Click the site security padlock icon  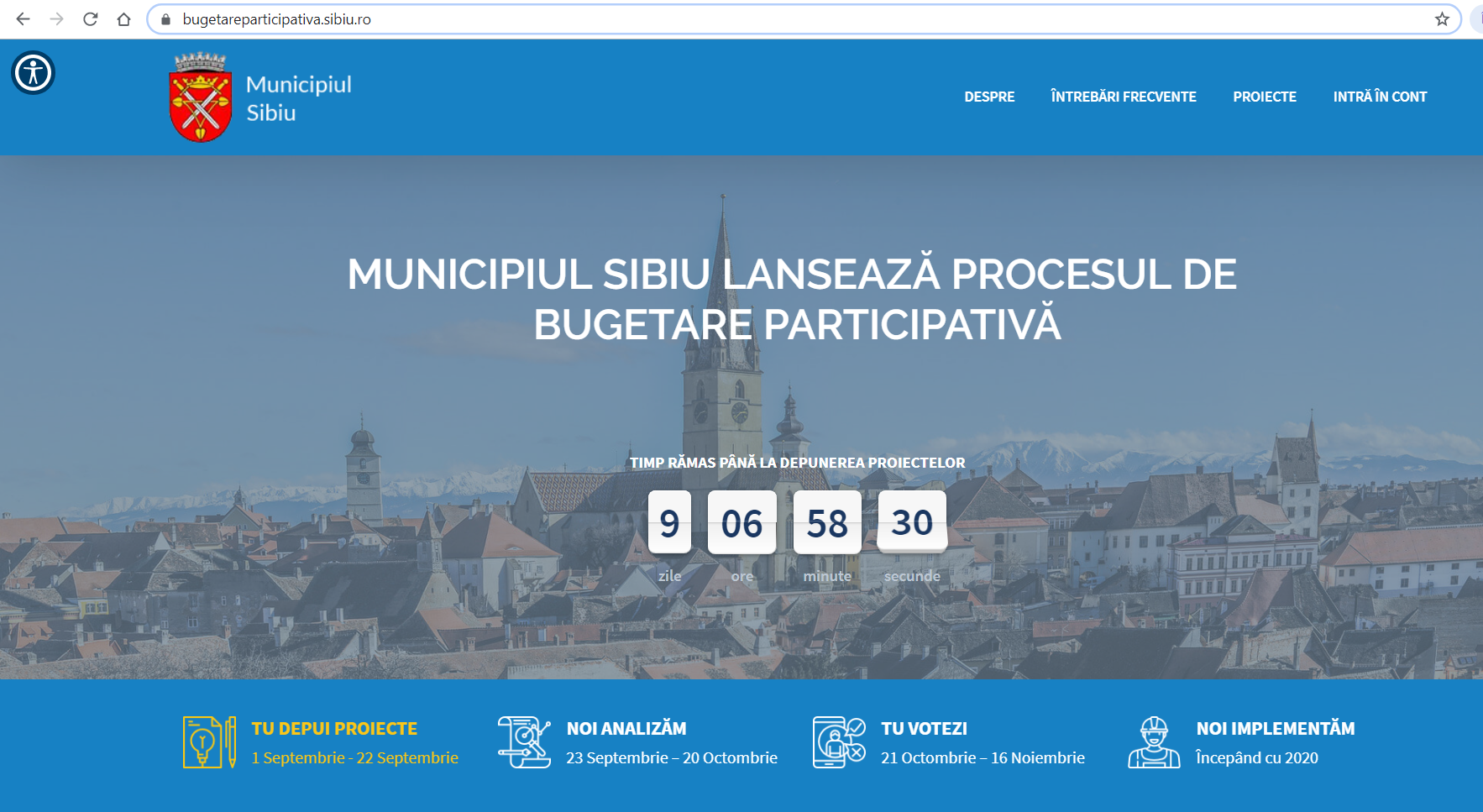(165, 18)
